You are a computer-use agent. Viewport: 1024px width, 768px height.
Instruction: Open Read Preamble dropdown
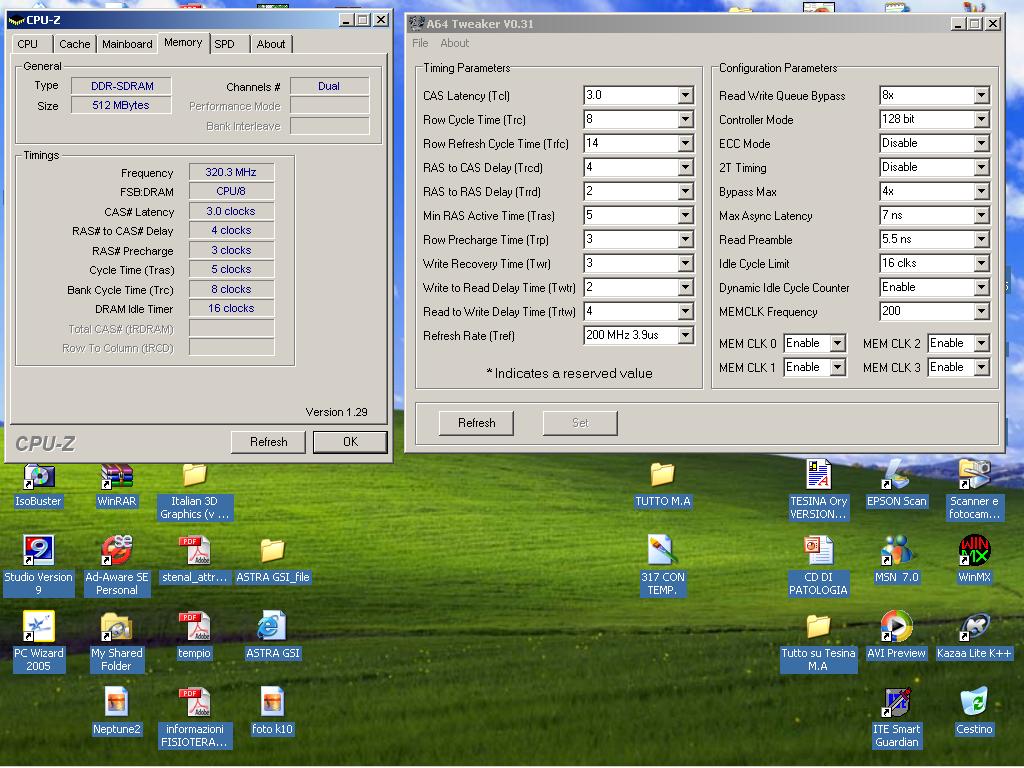coord(981,240)
